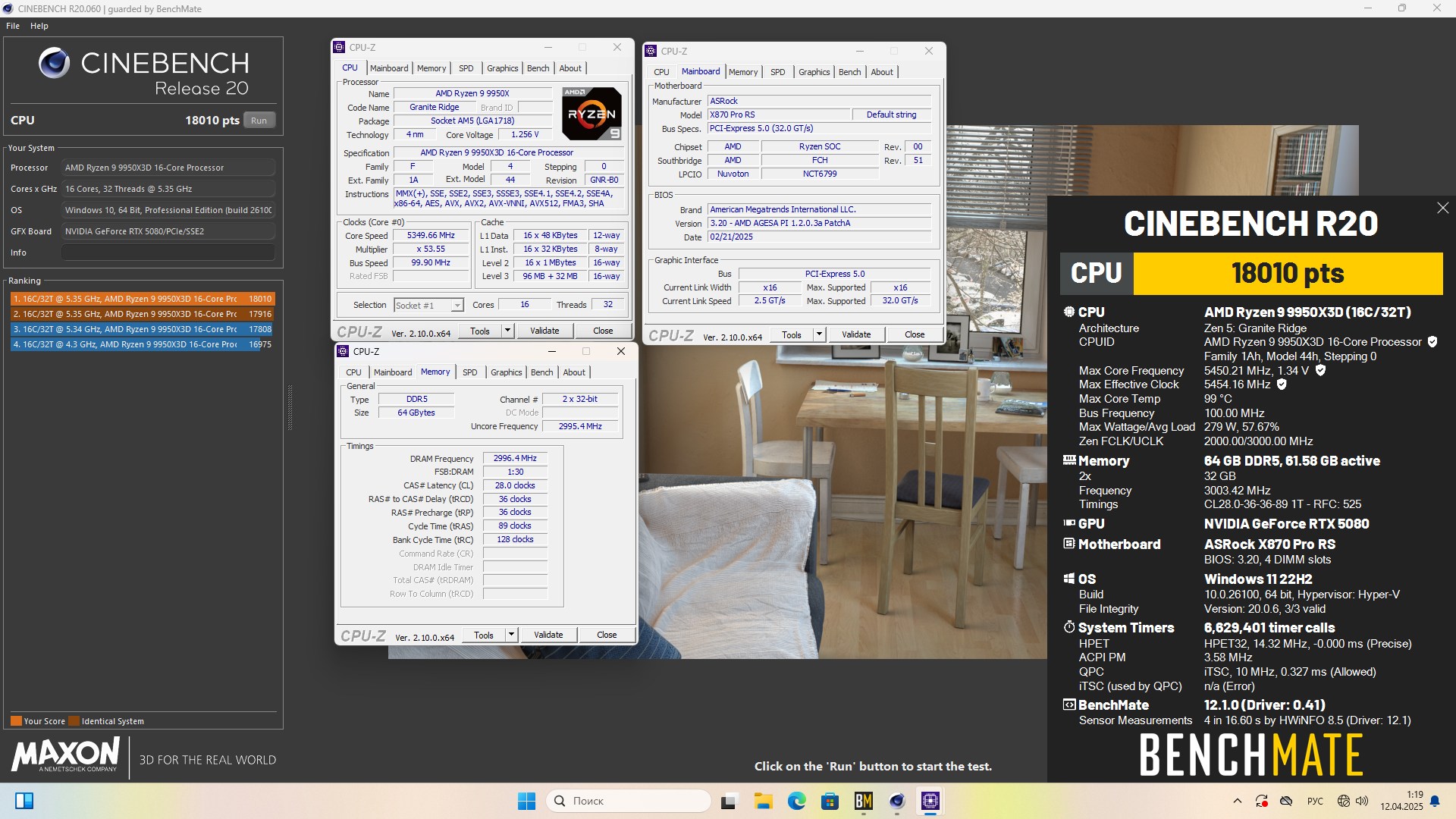Click the Cinebench panel splitter handle
Image resolution: width=1456 pixels, height=819 pixels.
290,408
